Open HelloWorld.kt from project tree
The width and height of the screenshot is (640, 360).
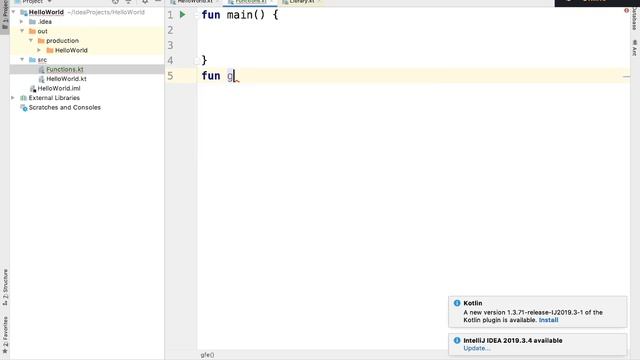(x=66, y=79)
